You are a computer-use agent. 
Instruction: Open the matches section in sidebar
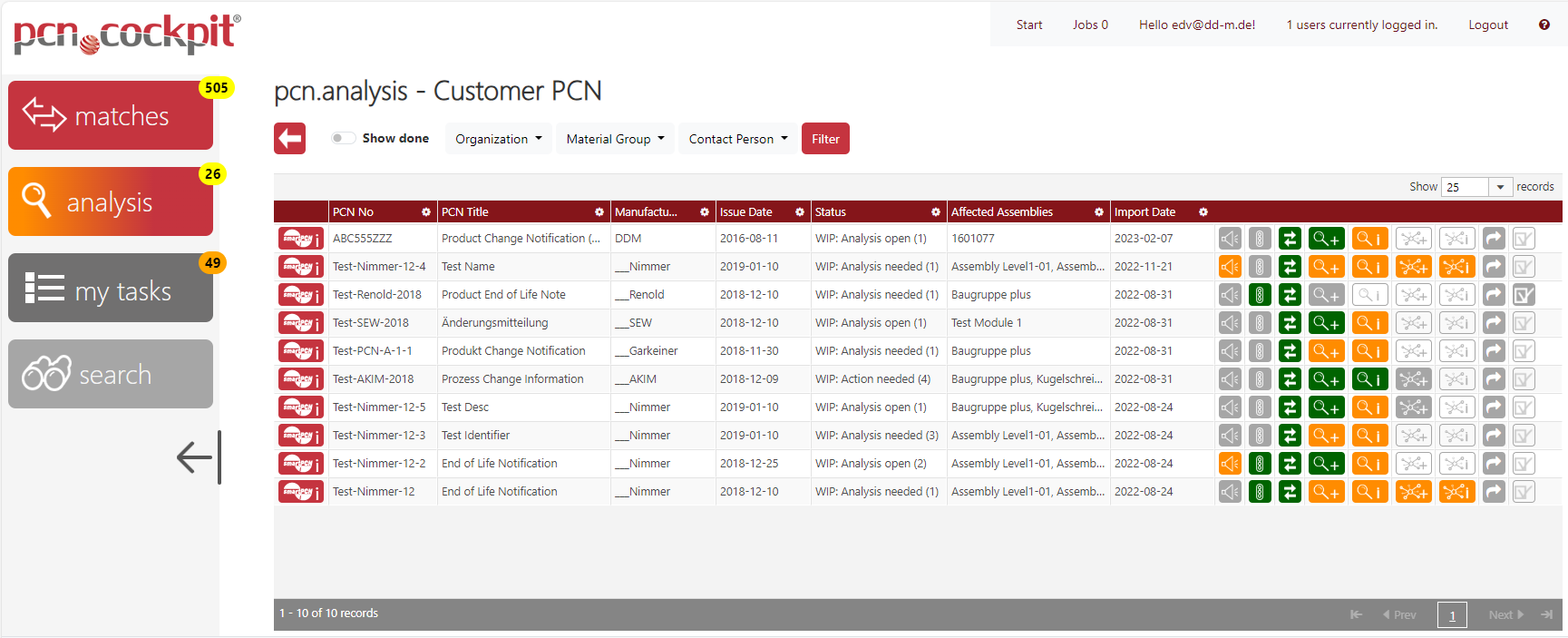(111, 115)
